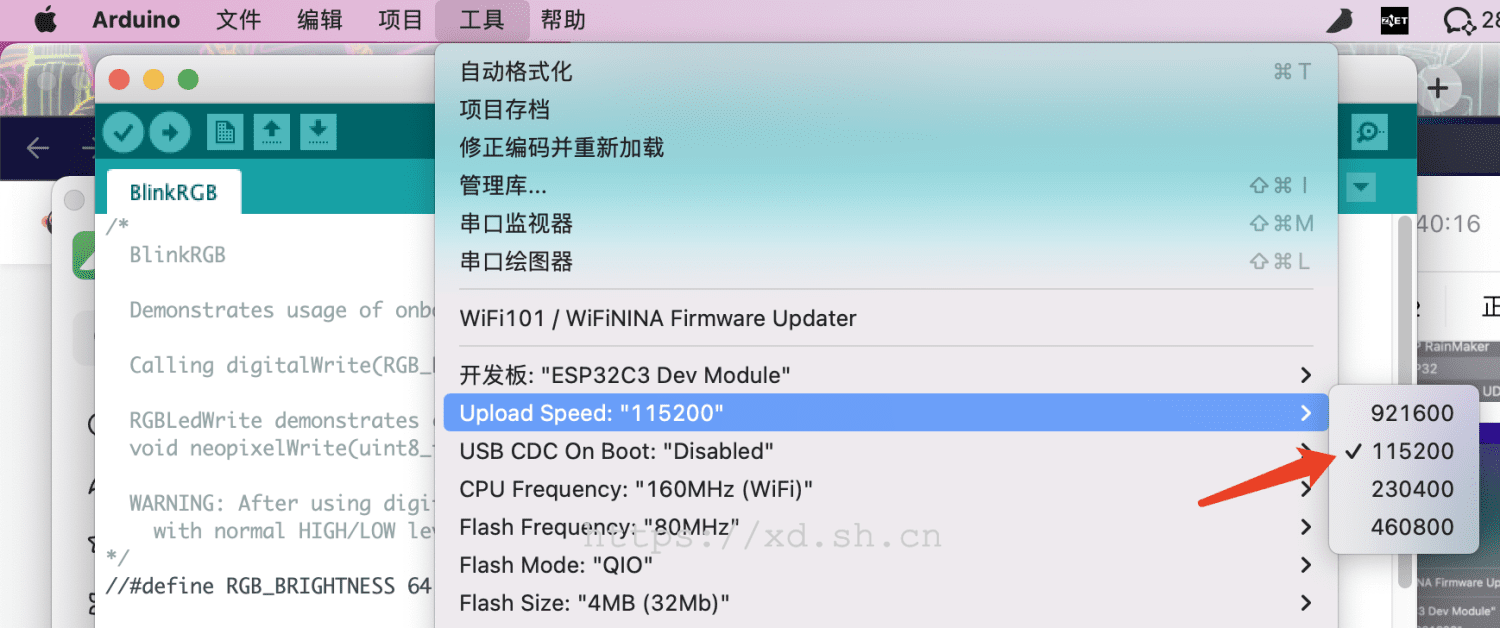The image size is (1500, 628).
Task: Pick upload speed 460800
Action: (1404, 527)
